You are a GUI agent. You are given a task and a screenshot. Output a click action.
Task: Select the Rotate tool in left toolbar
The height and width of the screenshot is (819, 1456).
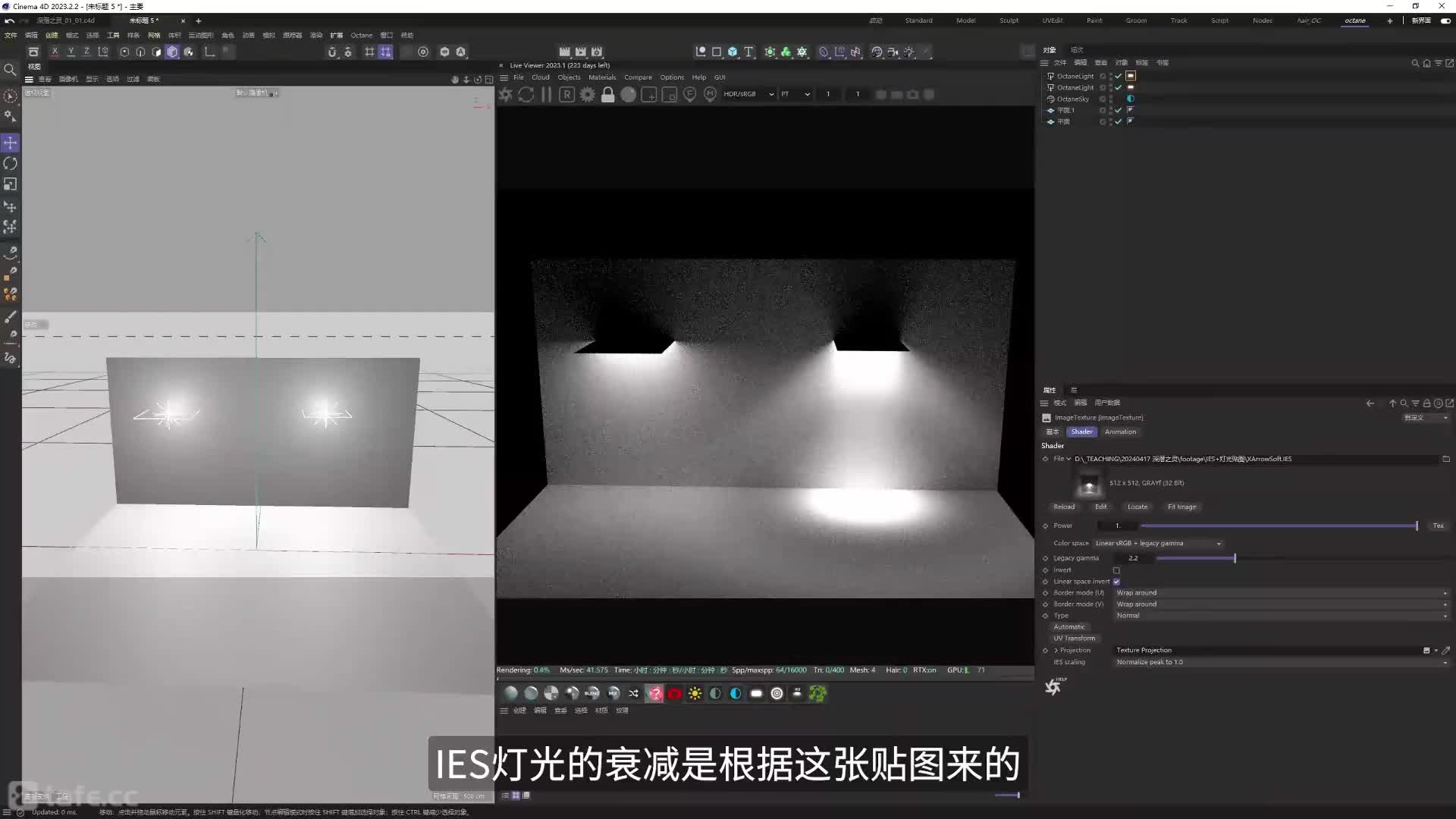10,163
